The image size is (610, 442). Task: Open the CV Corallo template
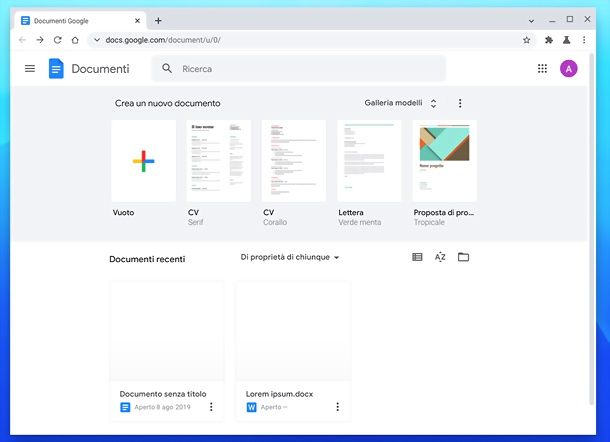click(294, 161)
